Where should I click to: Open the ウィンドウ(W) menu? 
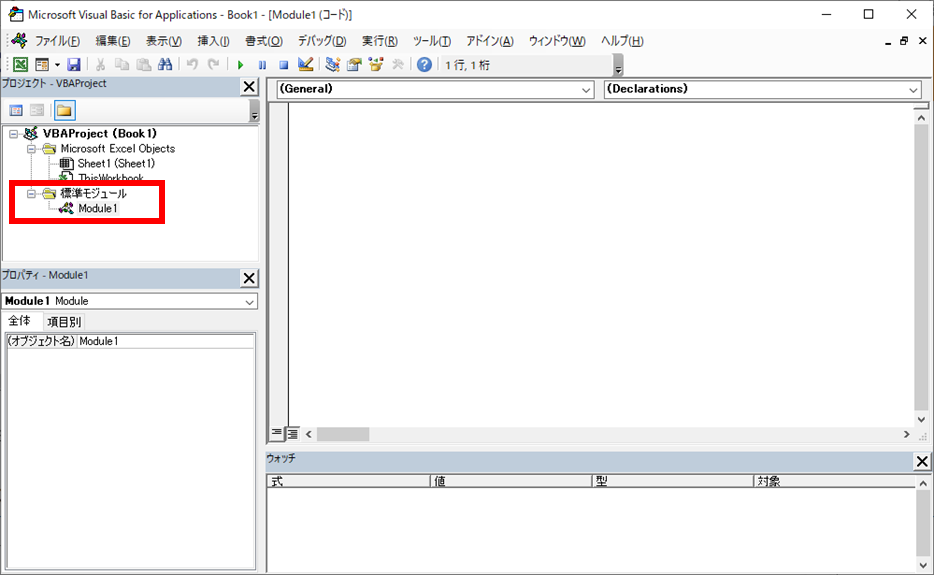click(x=557, y=41)
